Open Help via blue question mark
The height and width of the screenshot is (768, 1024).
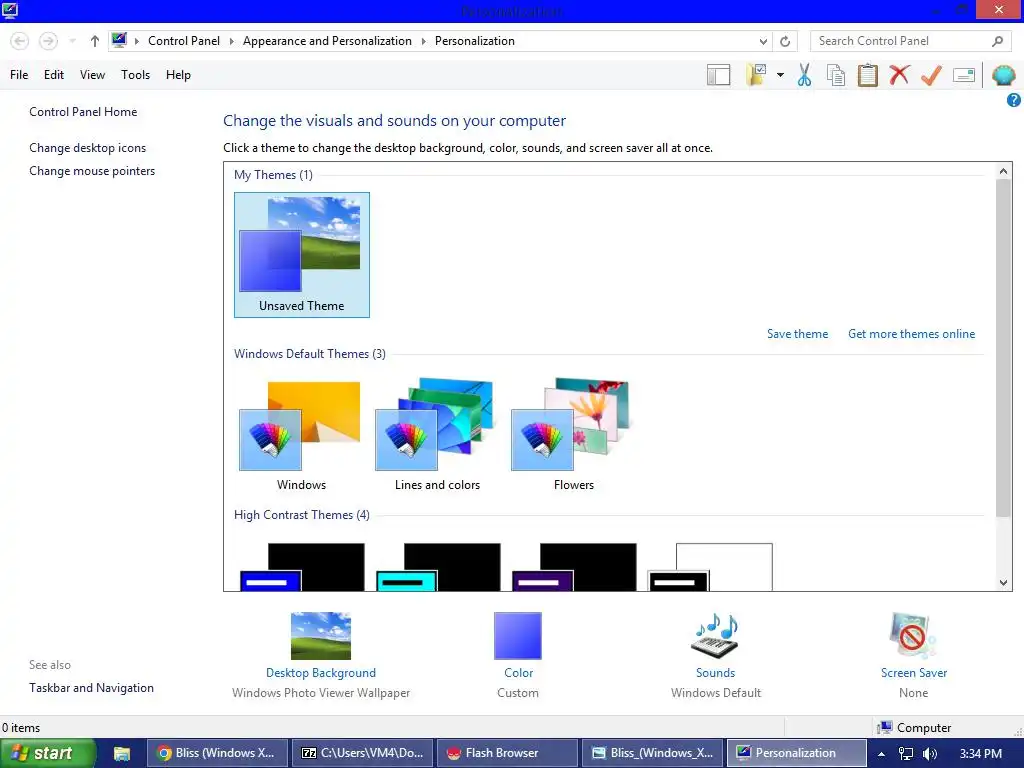[x=1014, y=100]
